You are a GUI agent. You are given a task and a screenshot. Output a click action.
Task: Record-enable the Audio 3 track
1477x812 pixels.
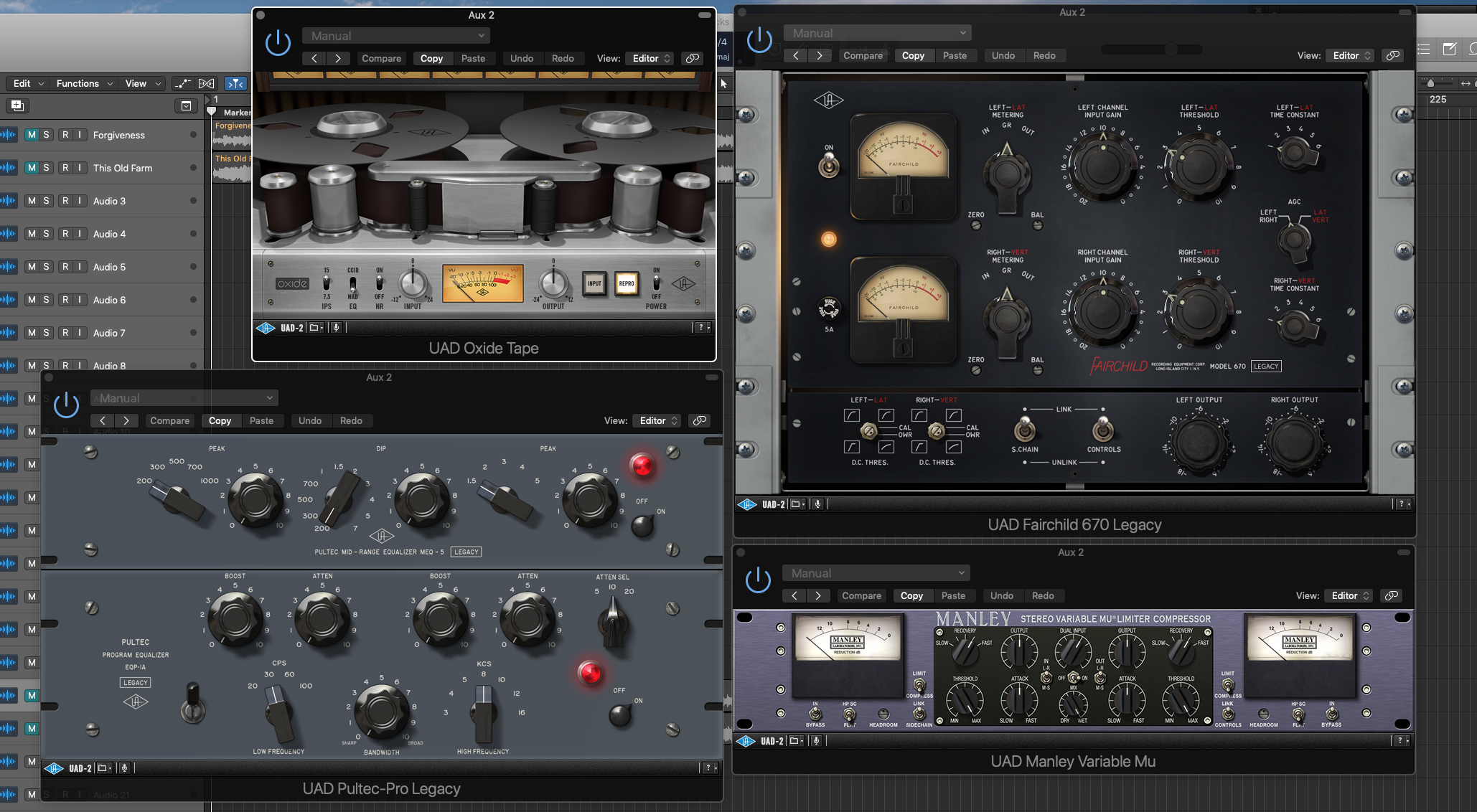(65, 201)
